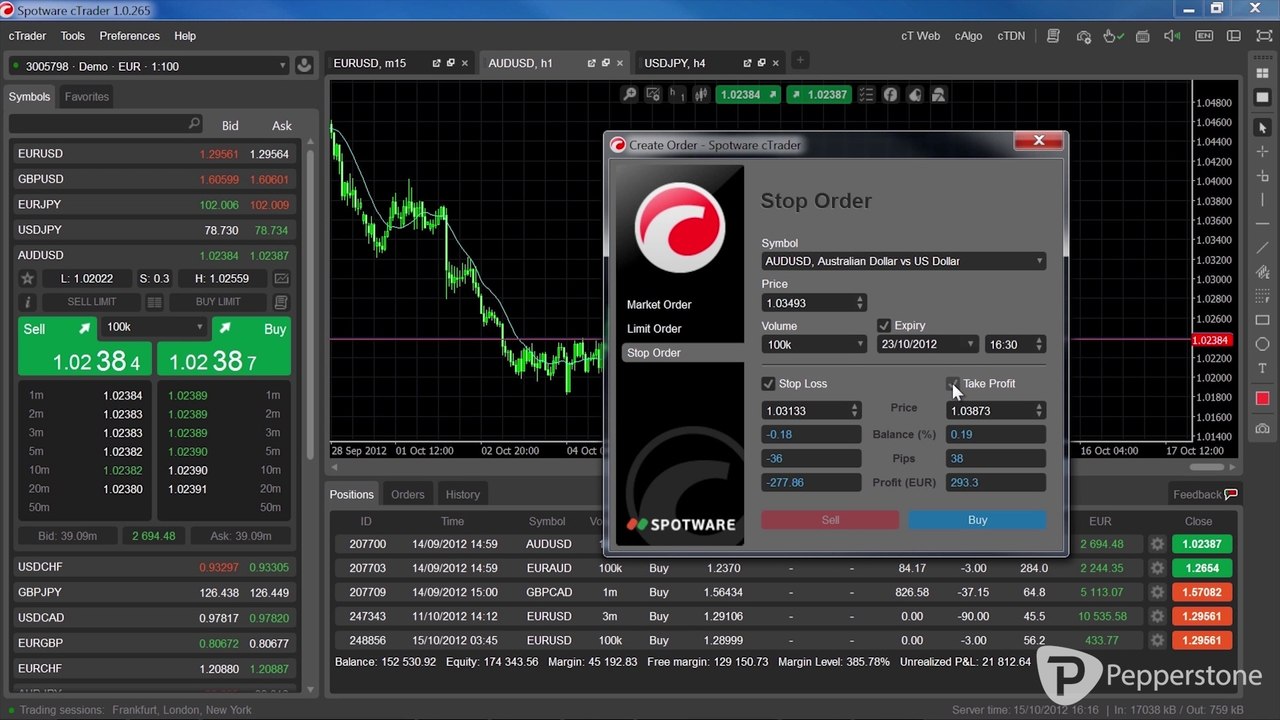This screenshot has width=1280, height=720.
Task: Choose the trend line drawing tool
Action: tap(1262, 248)
